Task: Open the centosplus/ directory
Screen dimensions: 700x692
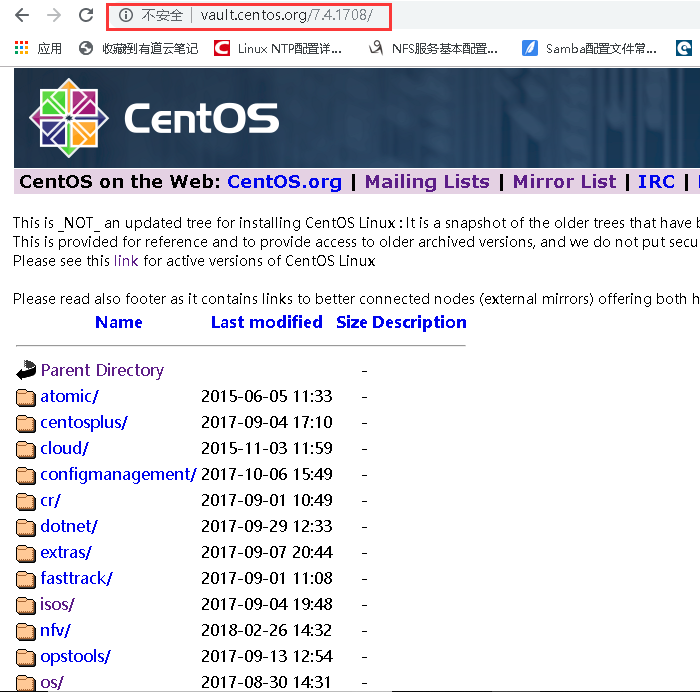Action: coord(84,422)
